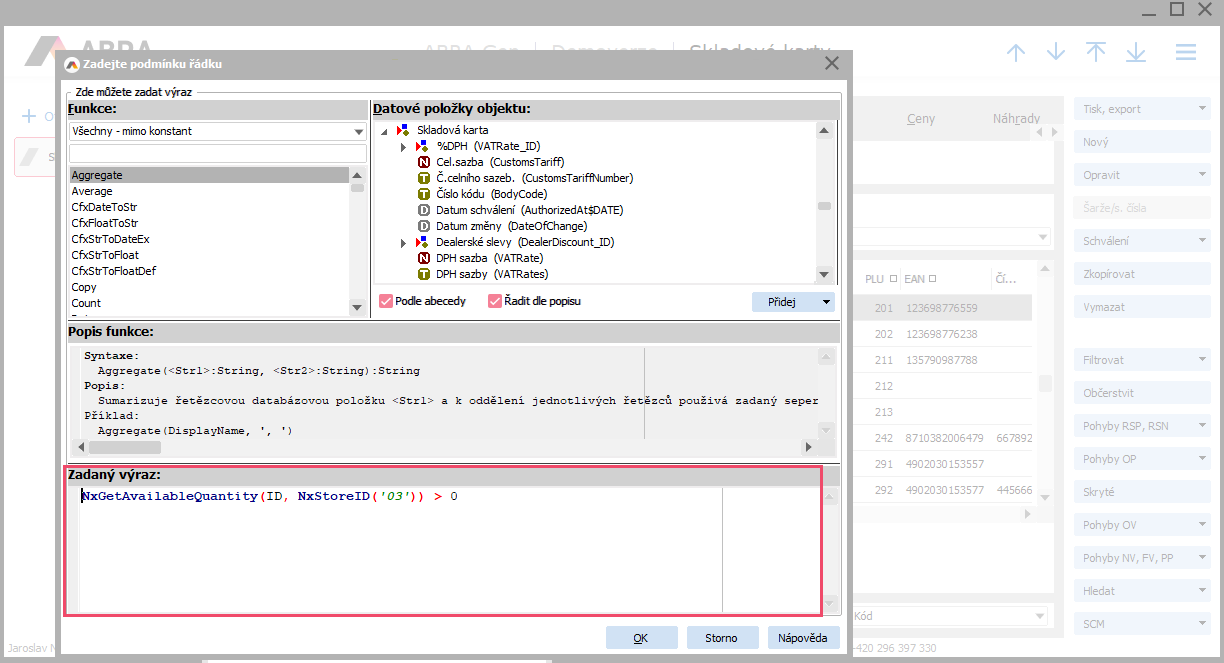Screen dimensions: 1224x663
Task: Click the OK button in the dialog
Action: point(641,638)
